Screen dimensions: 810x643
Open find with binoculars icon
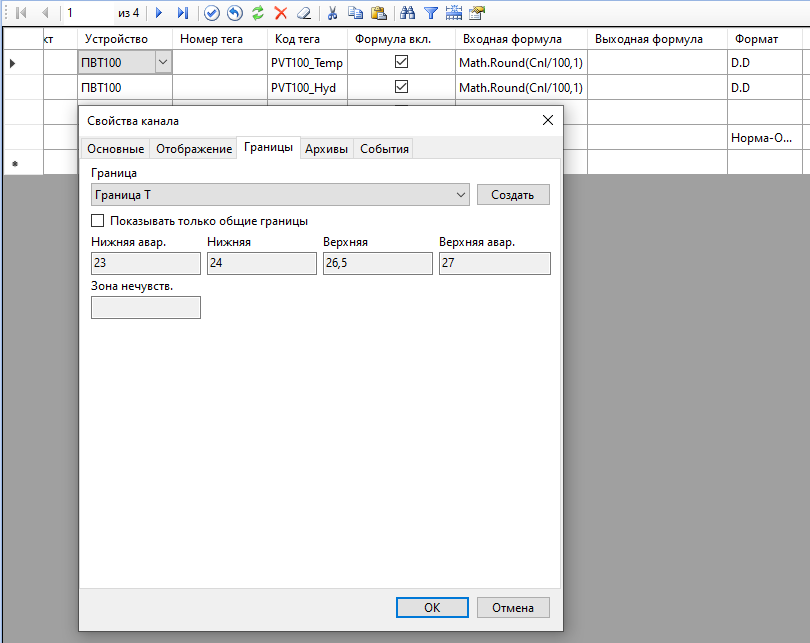tap(408, 13)
